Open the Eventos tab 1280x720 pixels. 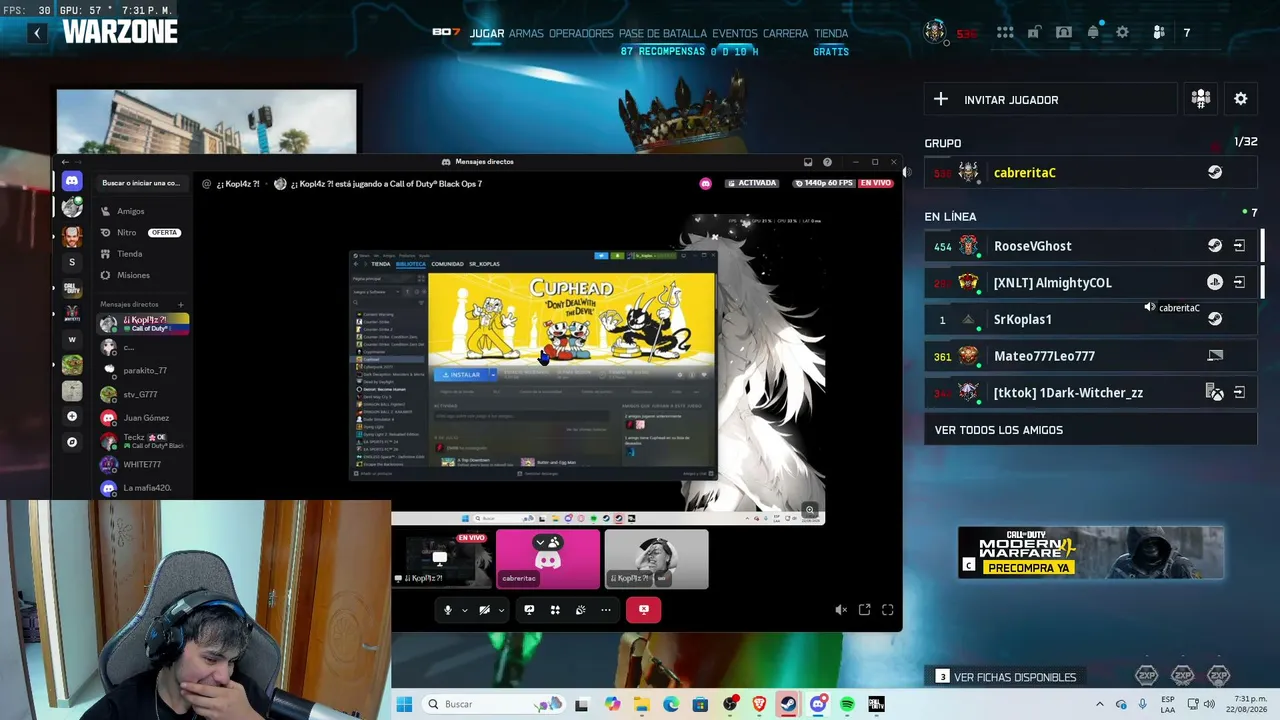pos(735,33)
